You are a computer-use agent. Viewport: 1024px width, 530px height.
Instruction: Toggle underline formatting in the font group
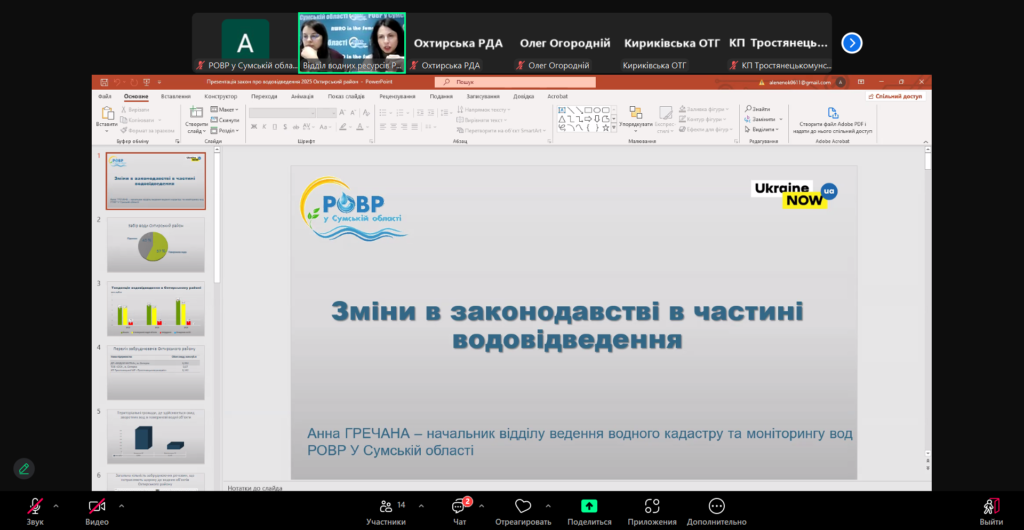274,127
